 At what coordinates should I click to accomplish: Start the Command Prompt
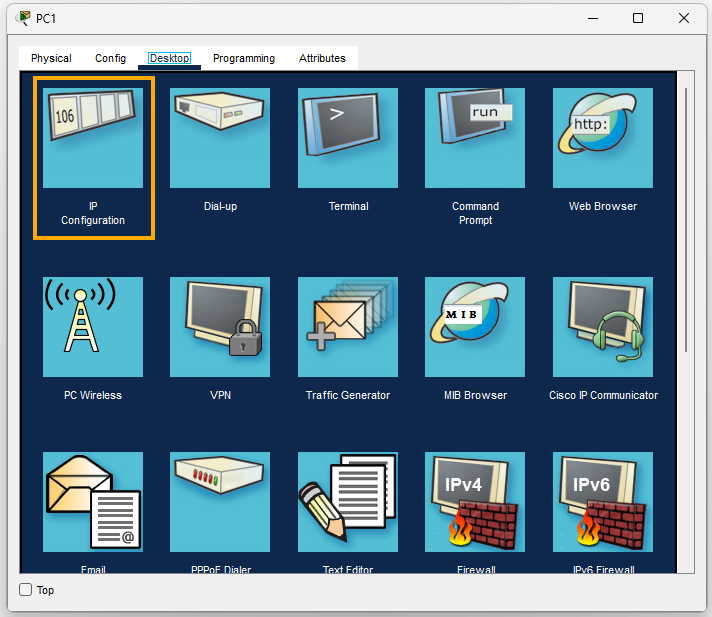click(x=475, y=138)
